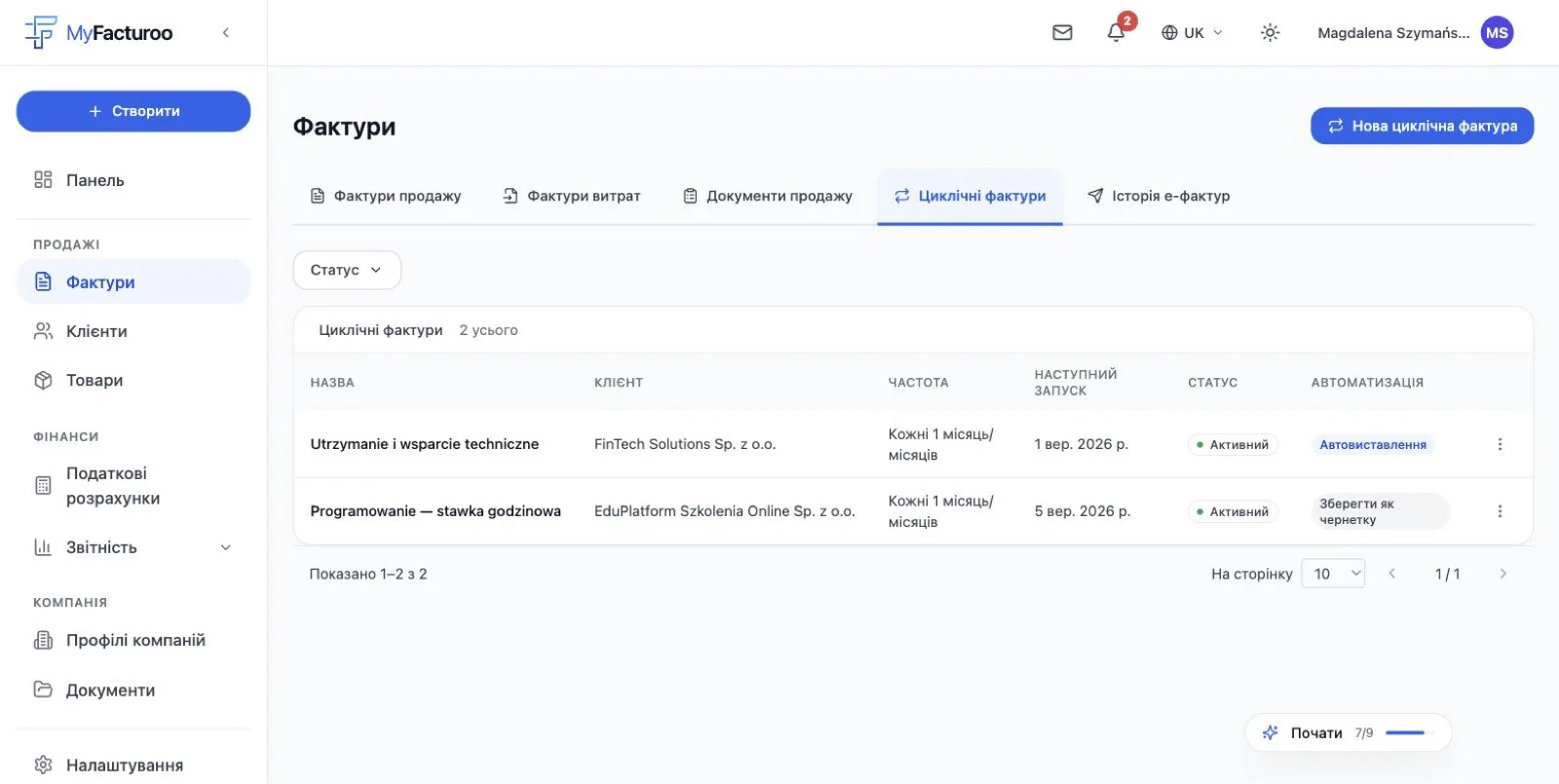Change the rows per page dropdown
Screen dimensions: 1559x784
1333,574
